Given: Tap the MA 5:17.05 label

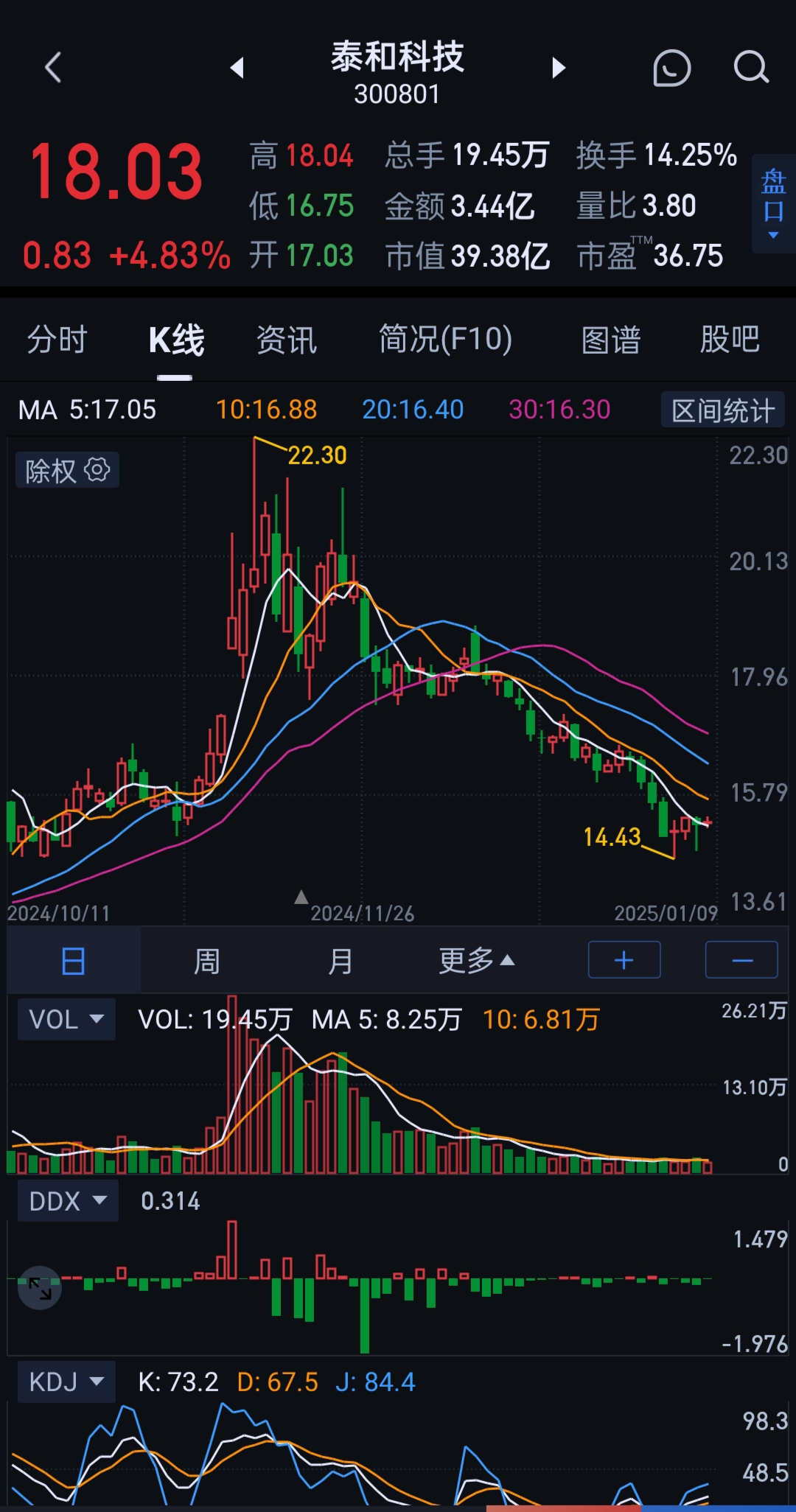Looking at the screenshot, I should tap(88, 410).
